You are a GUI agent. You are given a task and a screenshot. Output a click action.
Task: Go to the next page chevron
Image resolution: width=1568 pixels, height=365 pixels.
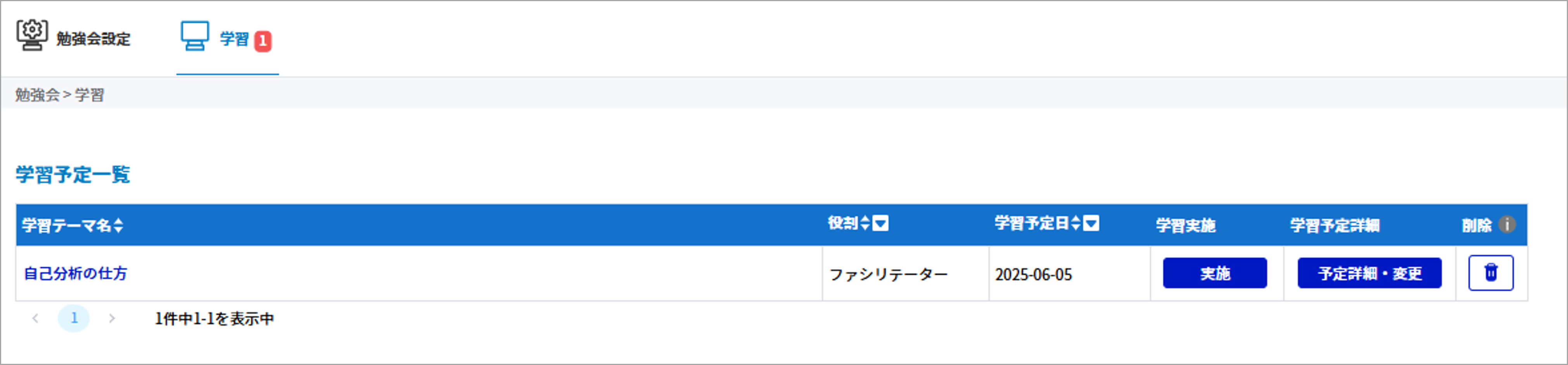(x=112, y=318)
